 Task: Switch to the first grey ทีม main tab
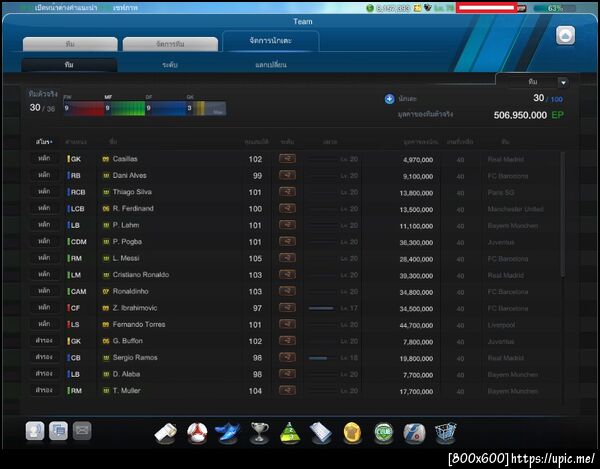[70, 44]
